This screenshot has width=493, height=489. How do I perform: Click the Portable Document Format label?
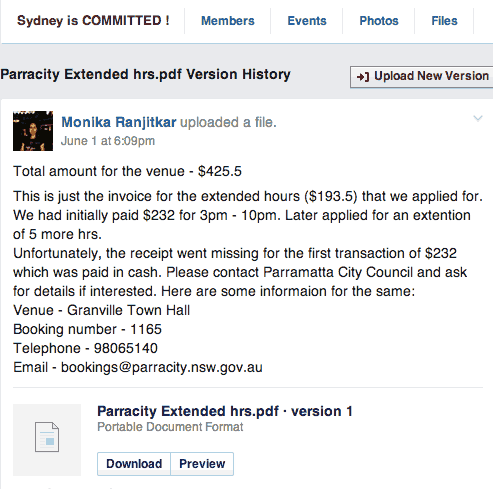[170, 427]
